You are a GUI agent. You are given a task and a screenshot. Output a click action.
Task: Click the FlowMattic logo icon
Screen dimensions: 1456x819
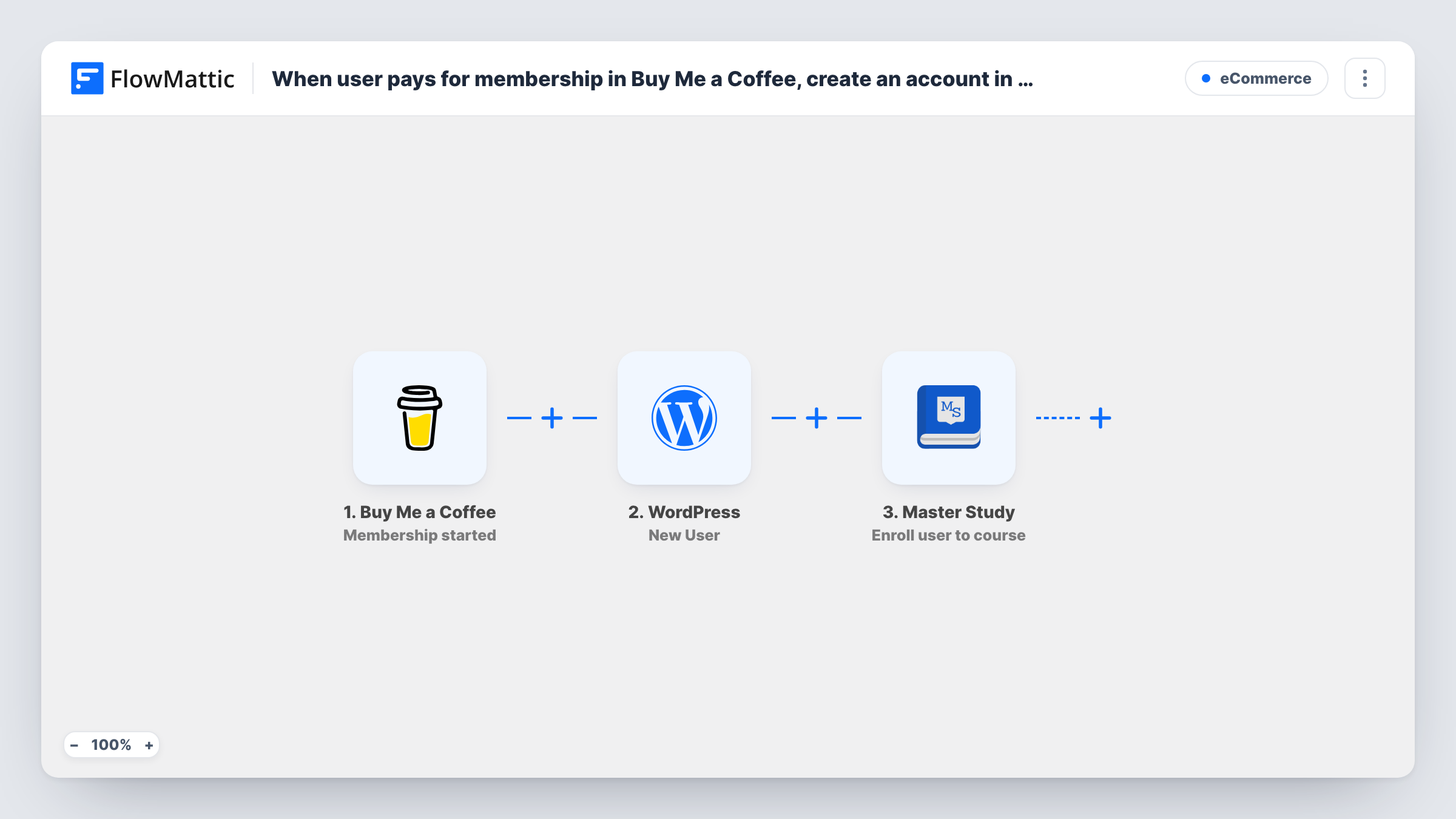[x=87, y=78]
